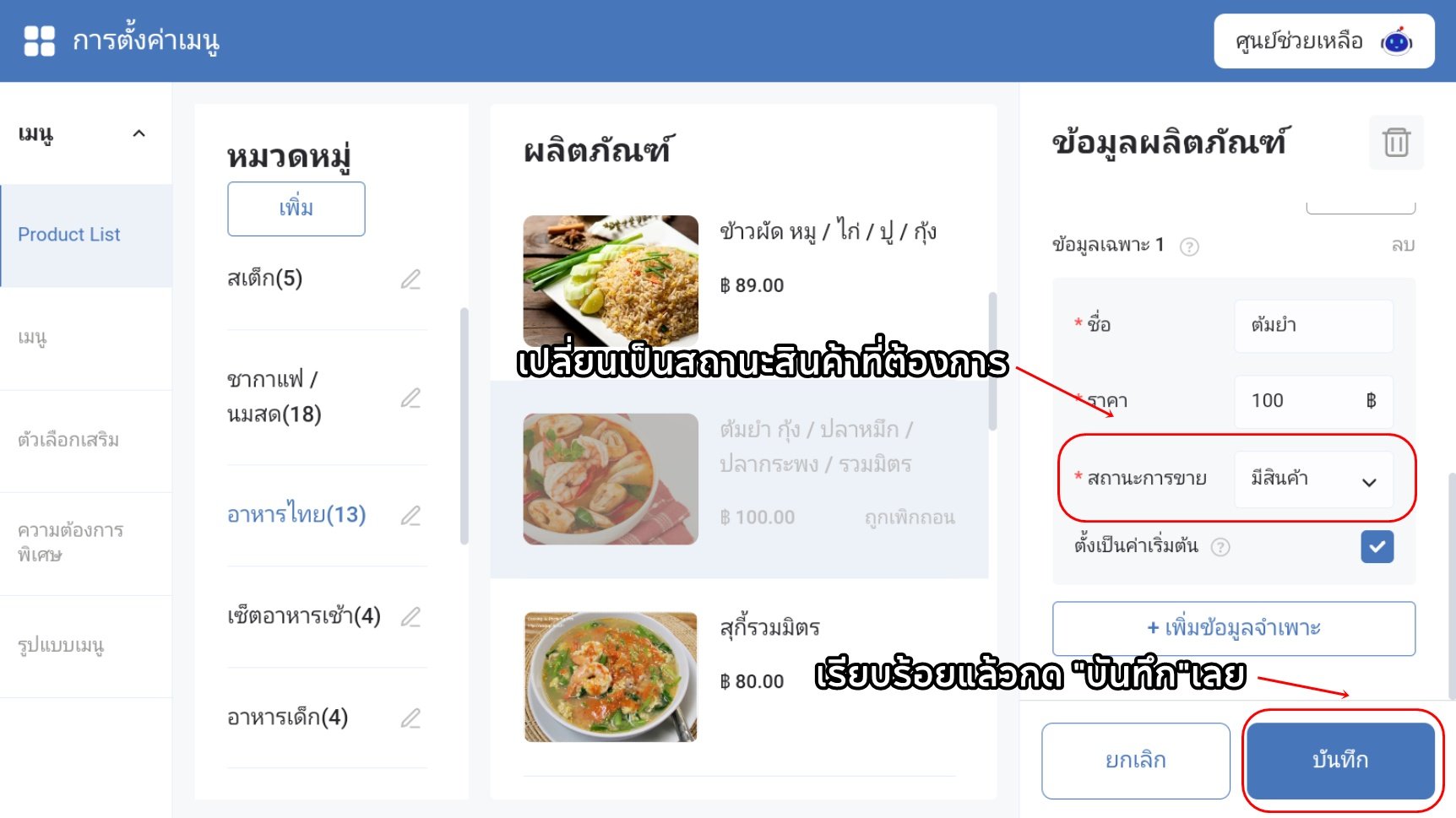
Task: Click the ยกเลิก cancel button
Action: (1136, 760)
